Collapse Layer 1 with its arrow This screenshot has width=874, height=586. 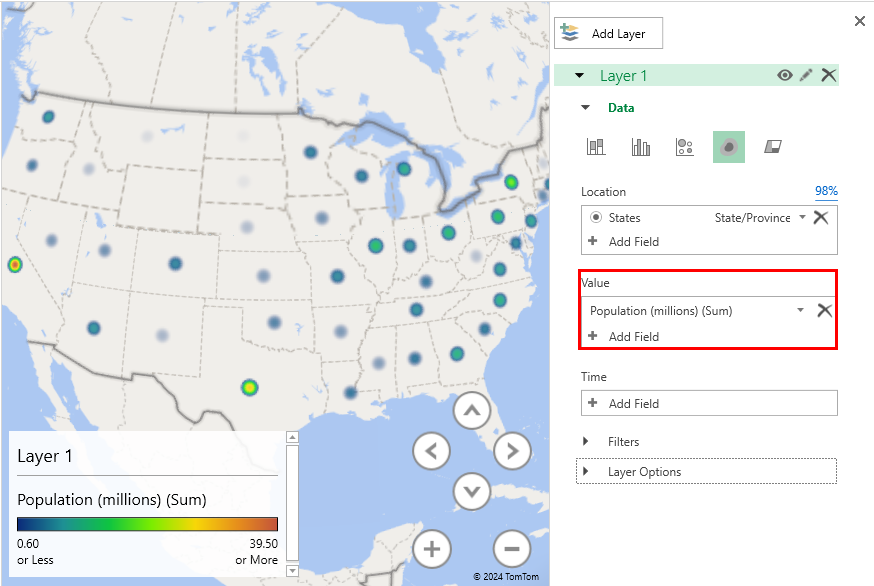pos(580,75)
